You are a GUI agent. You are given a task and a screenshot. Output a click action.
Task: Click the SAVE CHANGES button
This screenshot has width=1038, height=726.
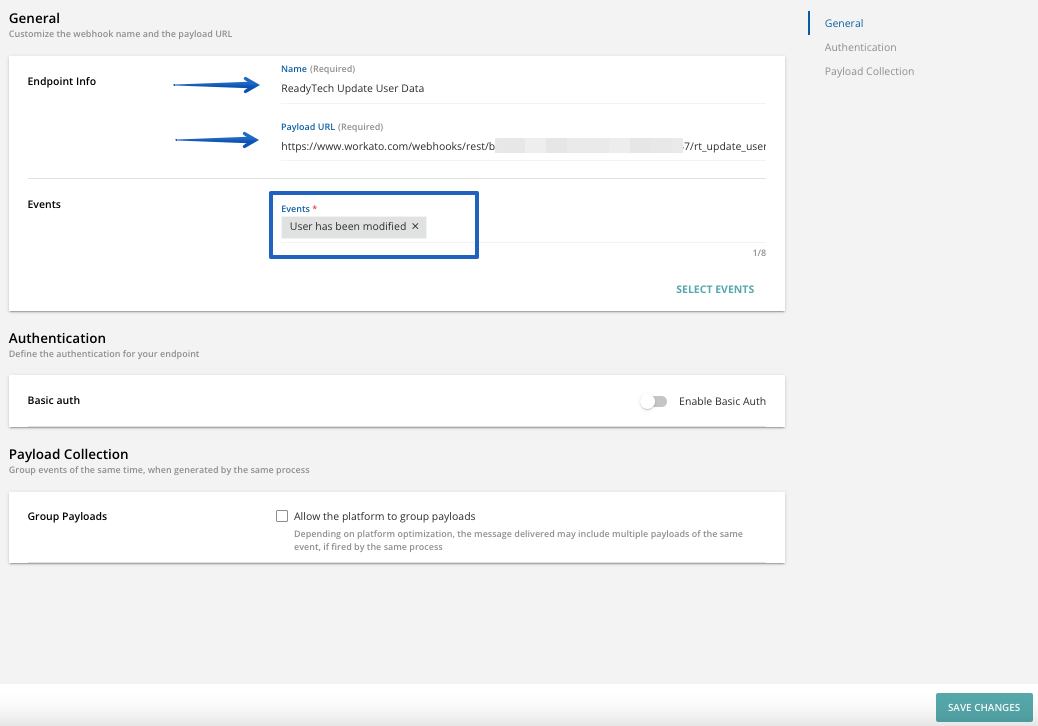pos(984,707)
